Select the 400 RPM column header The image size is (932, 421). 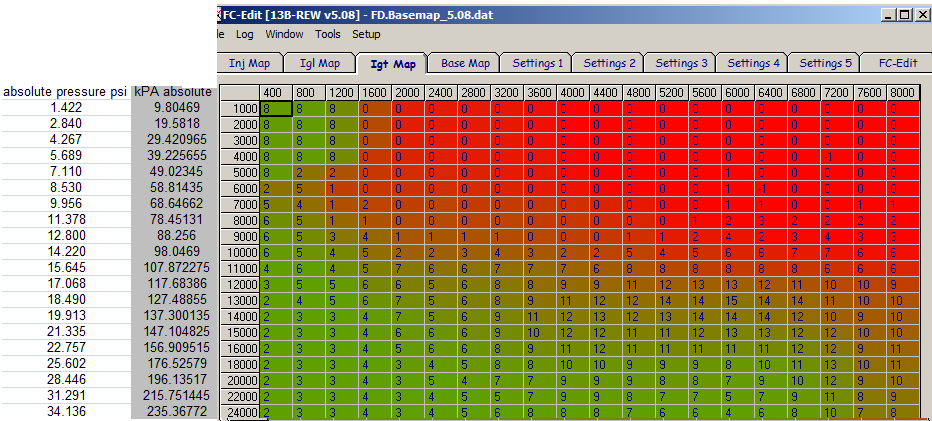tap(276, 93)
